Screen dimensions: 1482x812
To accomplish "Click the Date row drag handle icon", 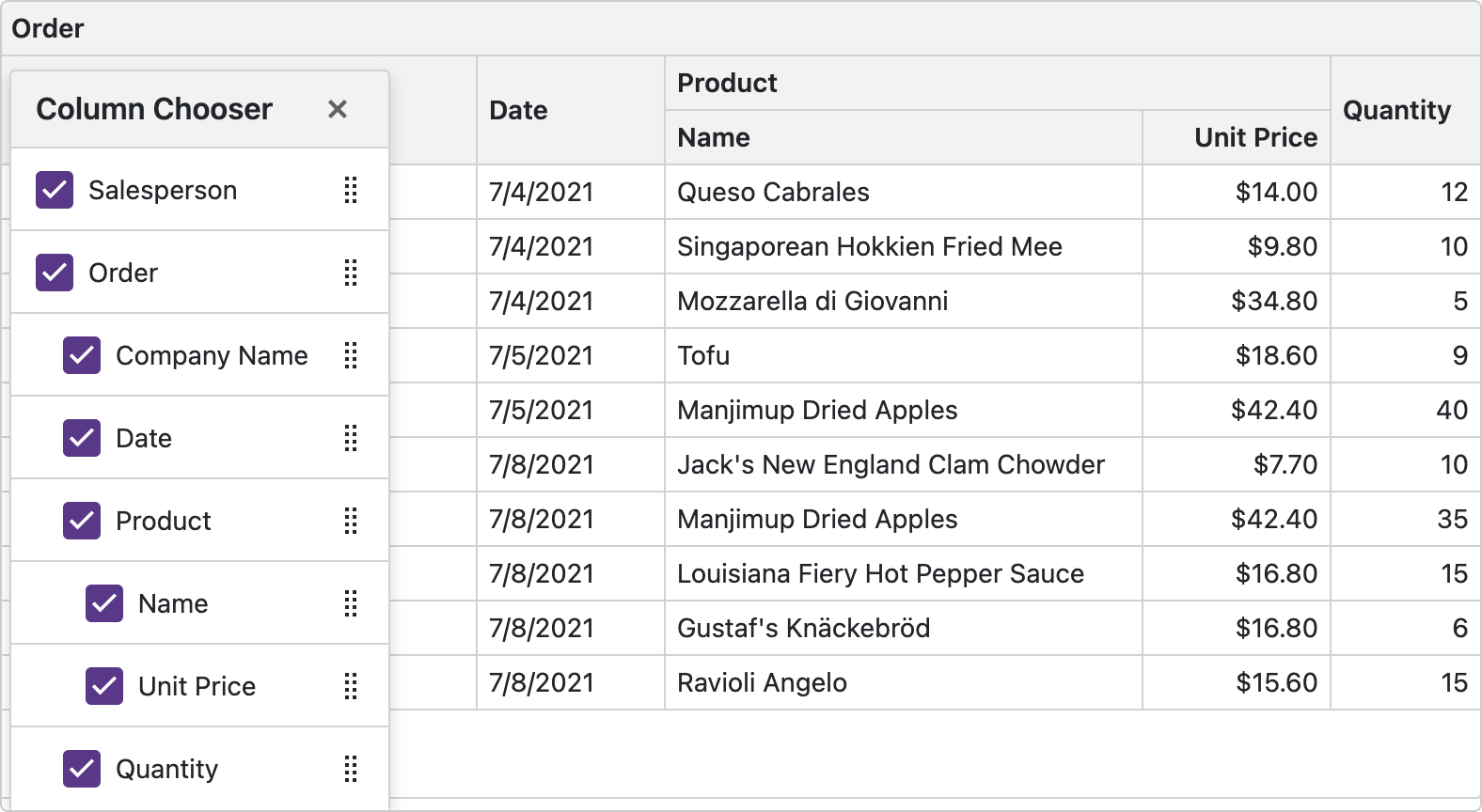I will (x=351, y=438).
